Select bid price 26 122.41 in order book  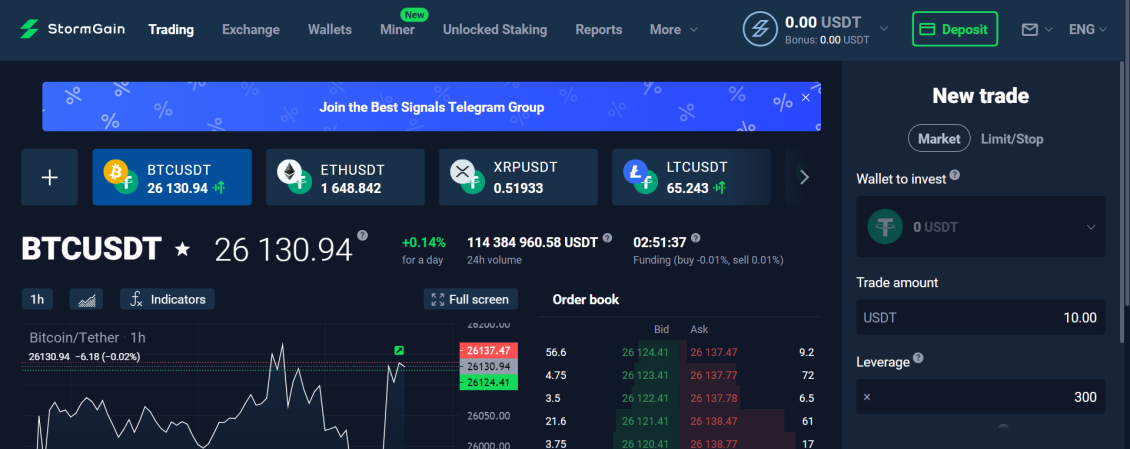pos(646,398)
